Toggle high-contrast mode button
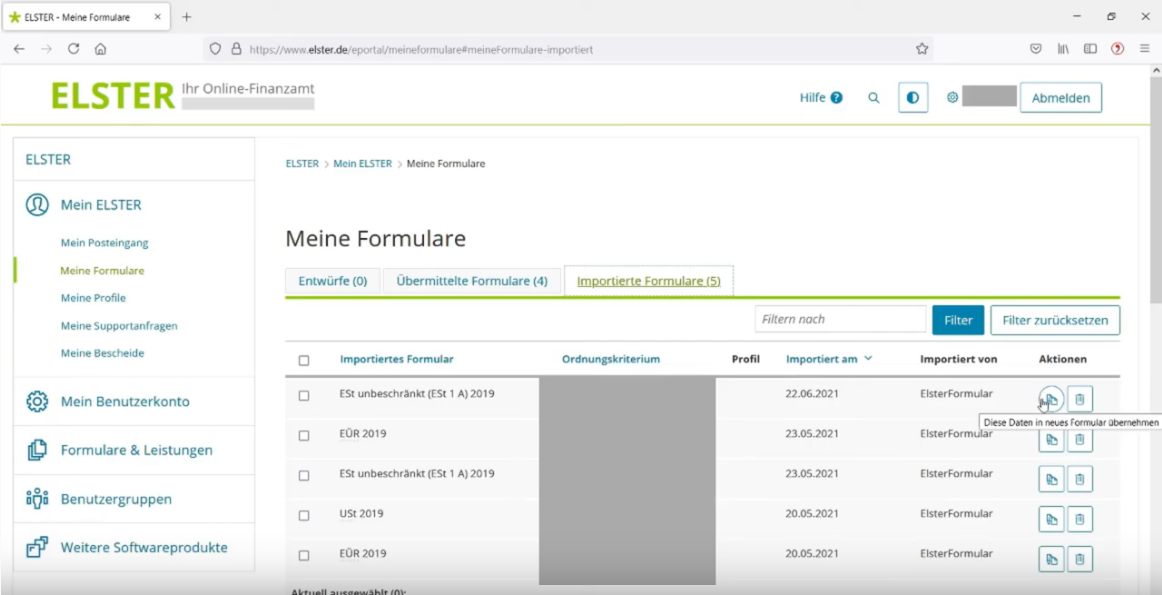Screen dimensions: 1162x595 [x=913, y=98]
